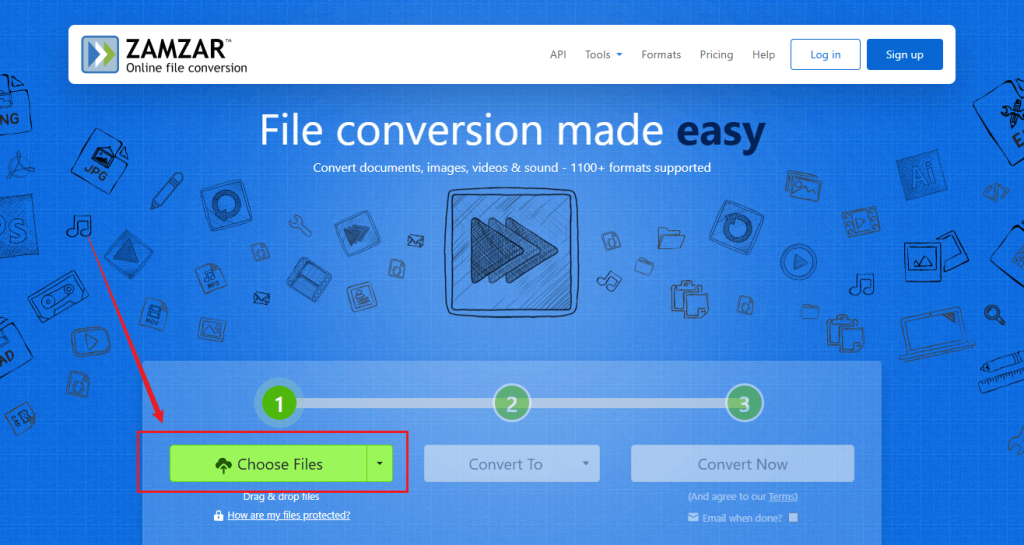Click the Zamzar logo in header
The width and height of the screenshot is (1024, 545).
pos(165,55)
